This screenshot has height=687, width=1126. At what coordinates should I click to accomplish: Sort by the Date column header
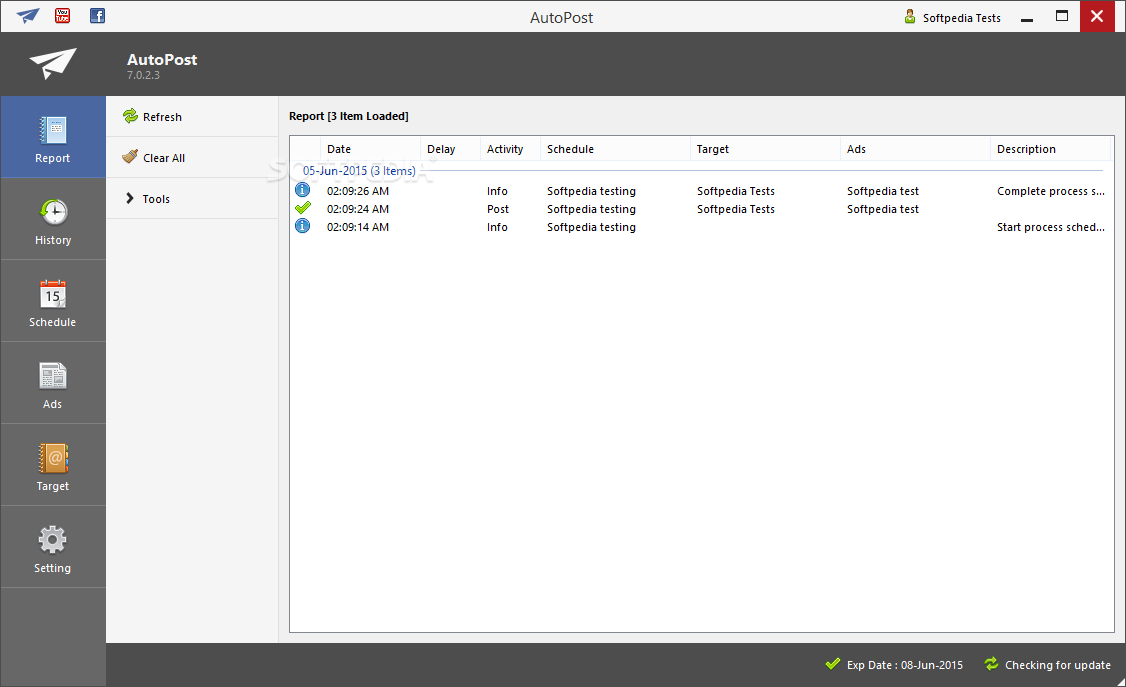(370, 149)
